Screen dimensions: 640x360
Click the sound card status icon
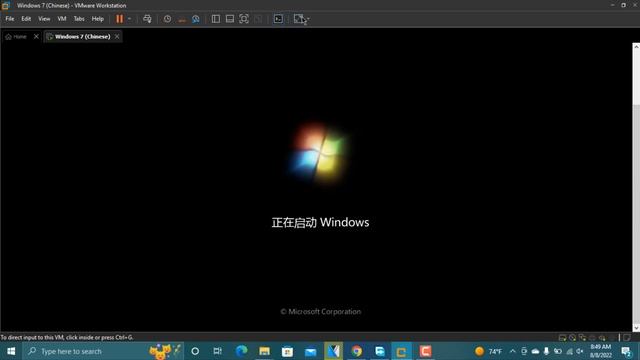602,338
